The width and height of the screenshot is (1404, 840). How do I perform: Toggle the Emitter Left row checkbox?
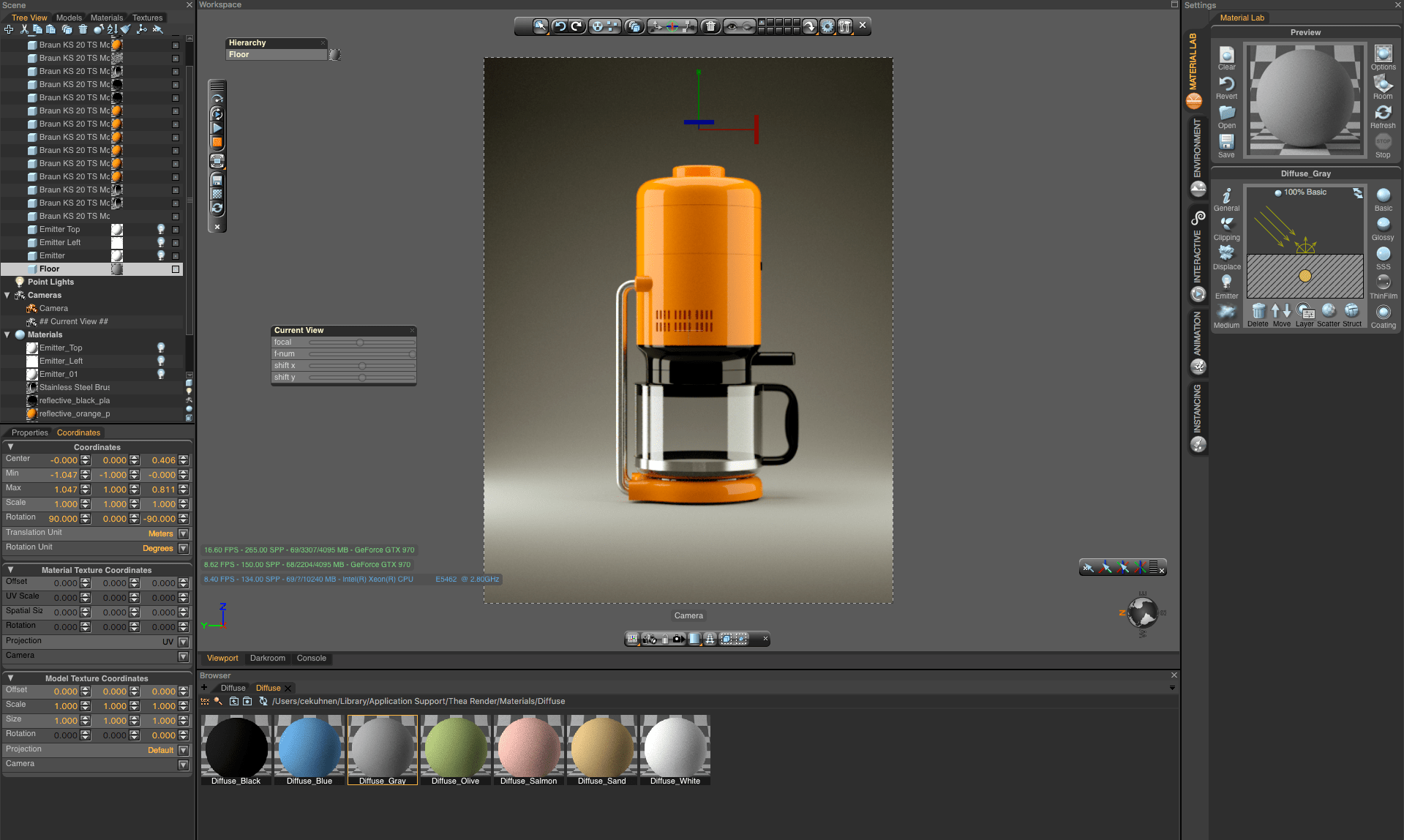point(176,243)
